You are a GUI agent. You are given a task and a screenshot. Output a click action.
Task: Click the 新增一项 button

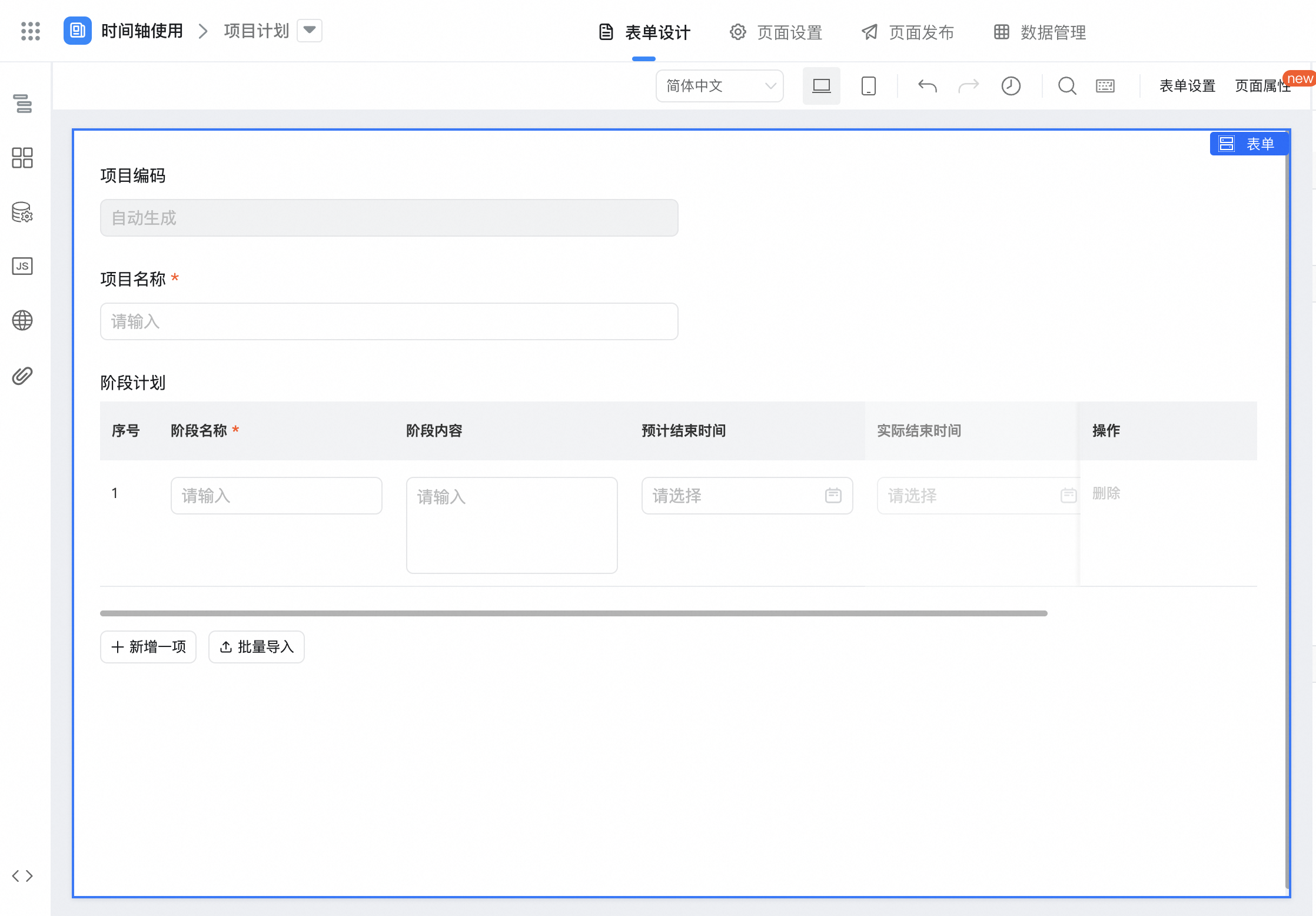(148, 647)
